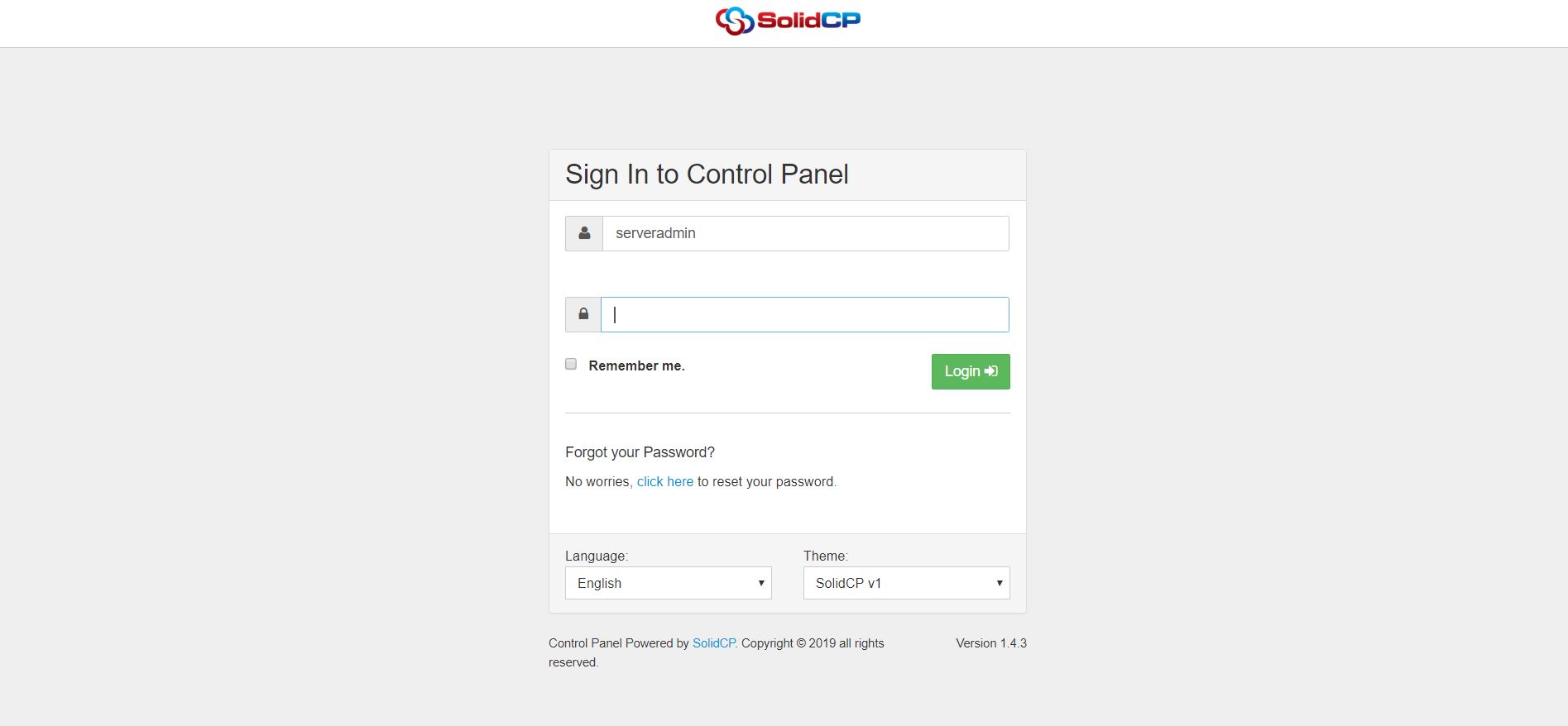The height and width of the screenshot is (726, 1568).
Task: Click the Language label above the dropdown
Action: pyautogui.click(x=597, y=556)
